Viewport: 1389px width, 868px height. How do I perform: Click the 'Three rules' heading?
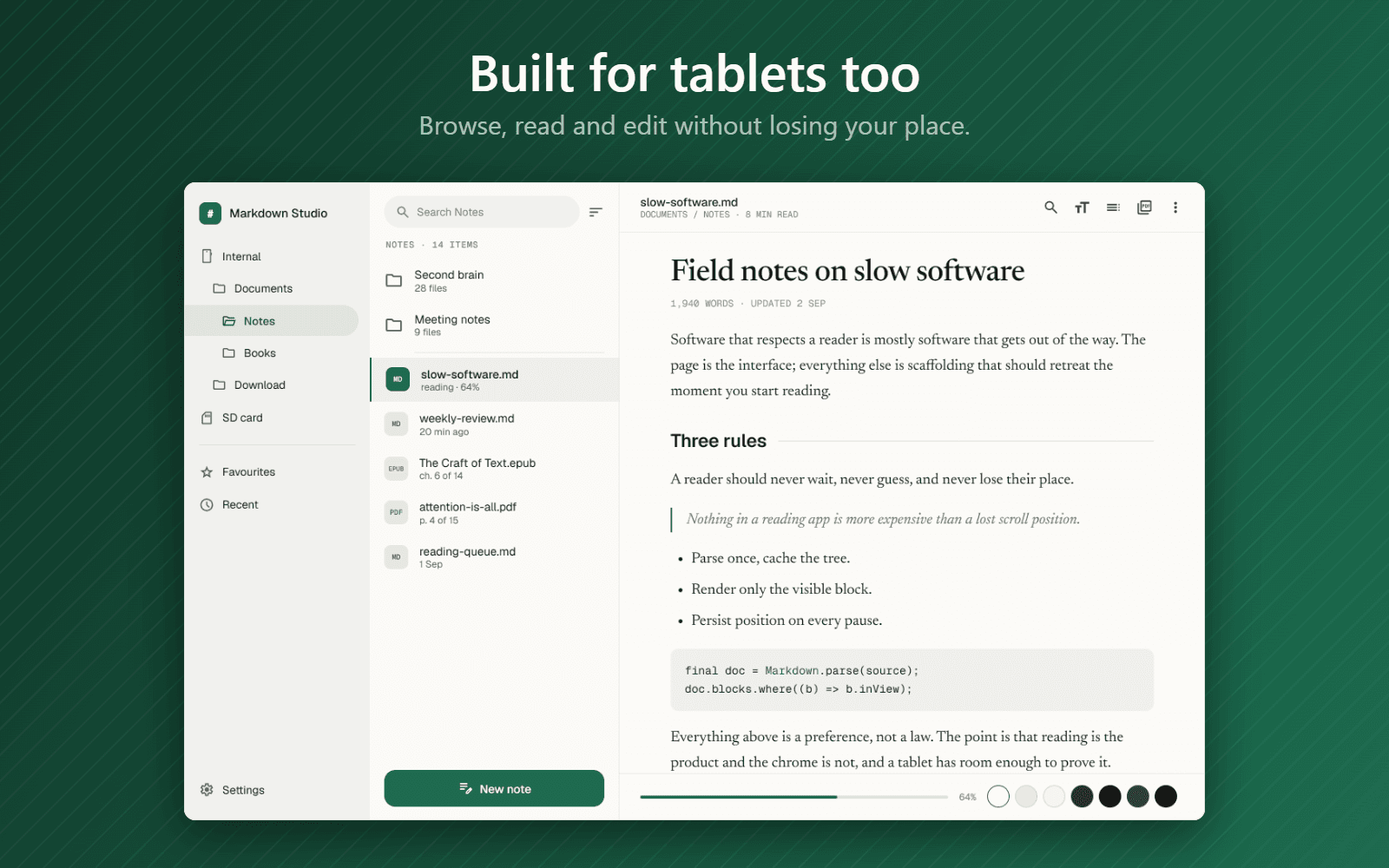pos(718,441)
